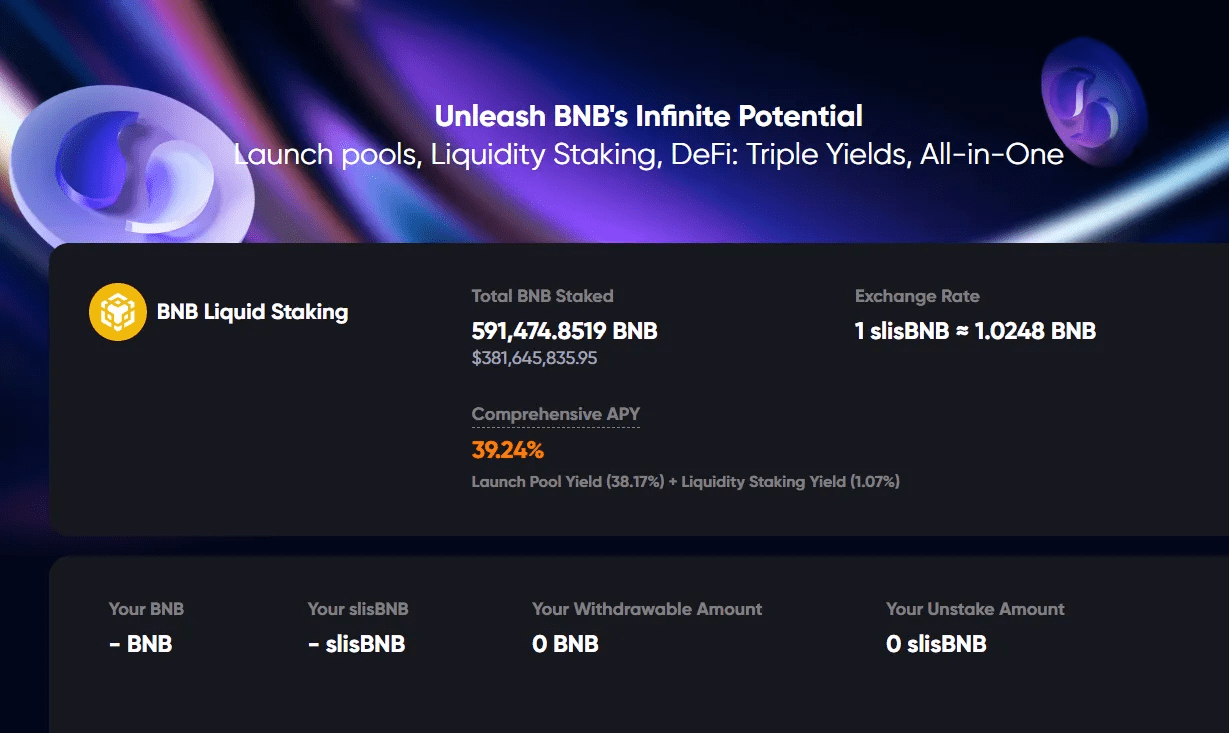Click the Total BNB Staked label
Viewport: 1229px width, 733px height.
[x=542, y=296]
